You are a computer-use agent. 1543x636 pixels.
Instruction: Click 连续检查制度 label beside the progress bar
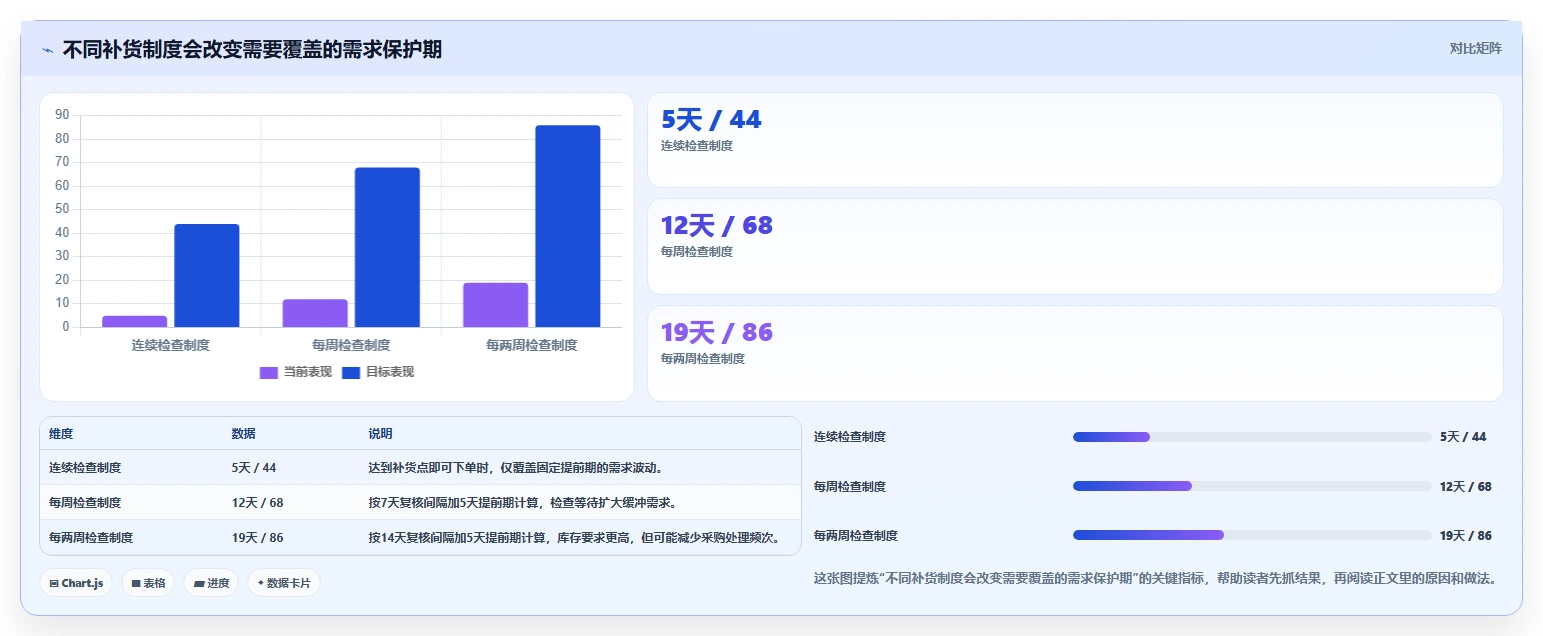pyautogui.click(x=850, y=437)
